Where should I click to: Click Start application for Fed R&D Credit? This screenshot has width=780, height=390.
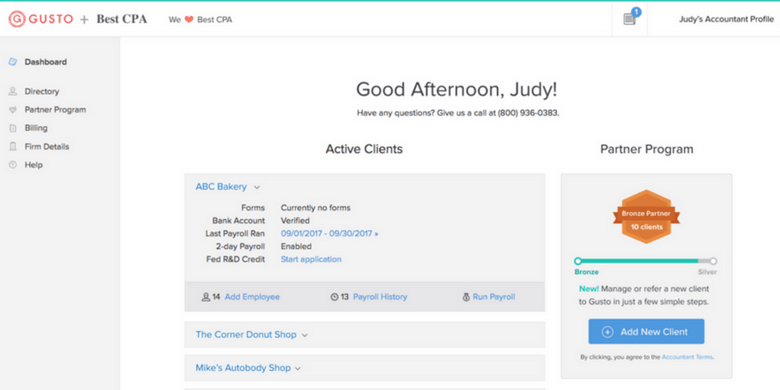point(311,259)
